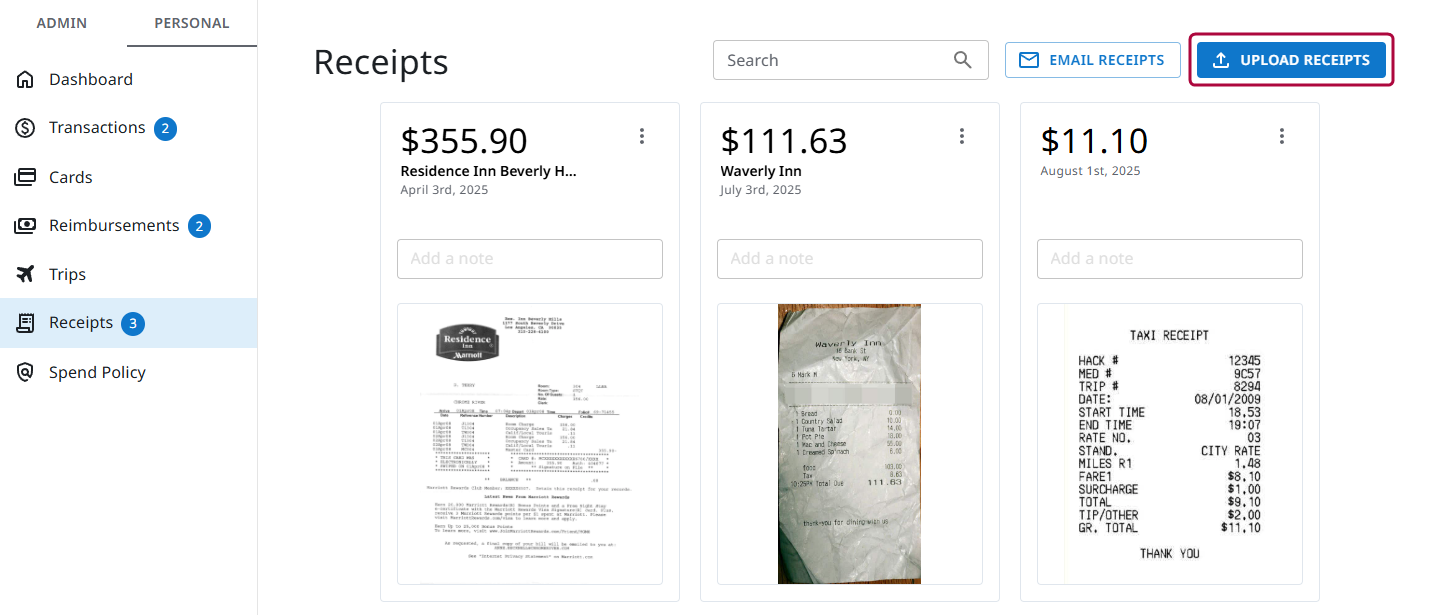Image resolution: width=1441 pixels, height=615 pixels.
Task: Click the Add a note field on Waverly Inn receipt
Action: 850,259
